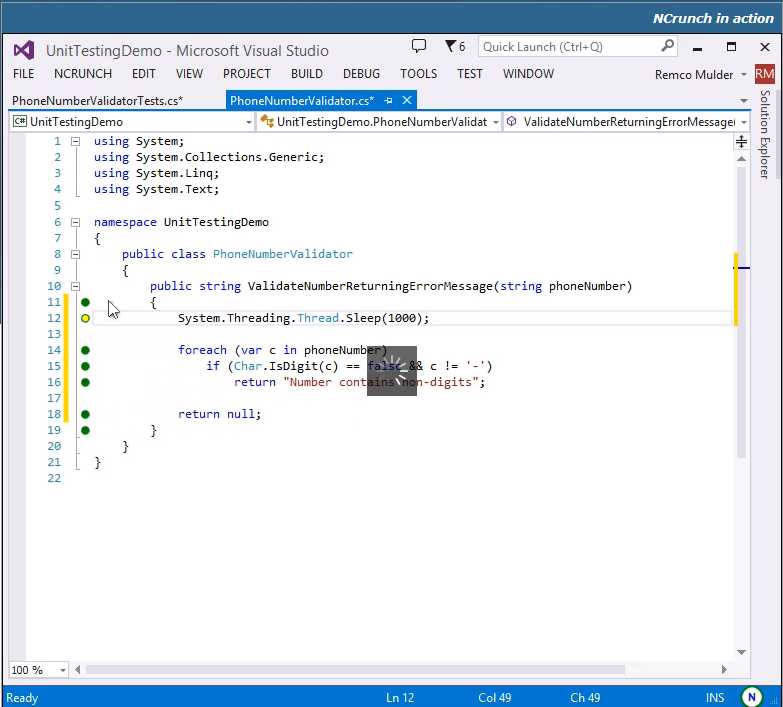The width and height of the screenshot is (783, 707).
Task: Click the notifications flag icon
Action: (x=450, y=46)
